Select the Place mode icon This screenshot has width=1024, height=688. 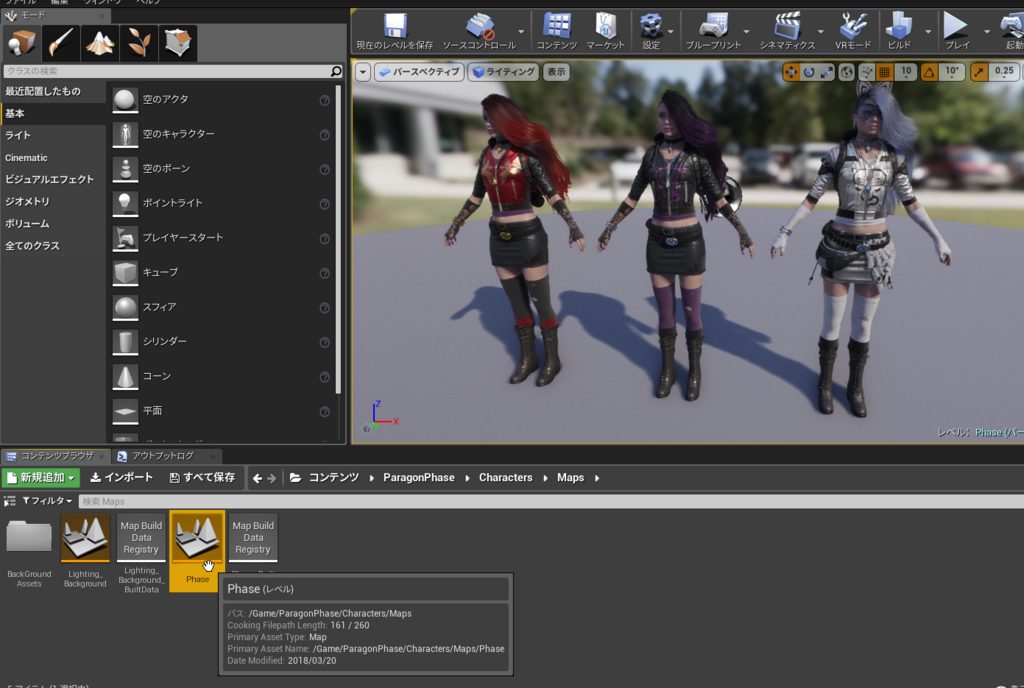click(x=22, y=43)
